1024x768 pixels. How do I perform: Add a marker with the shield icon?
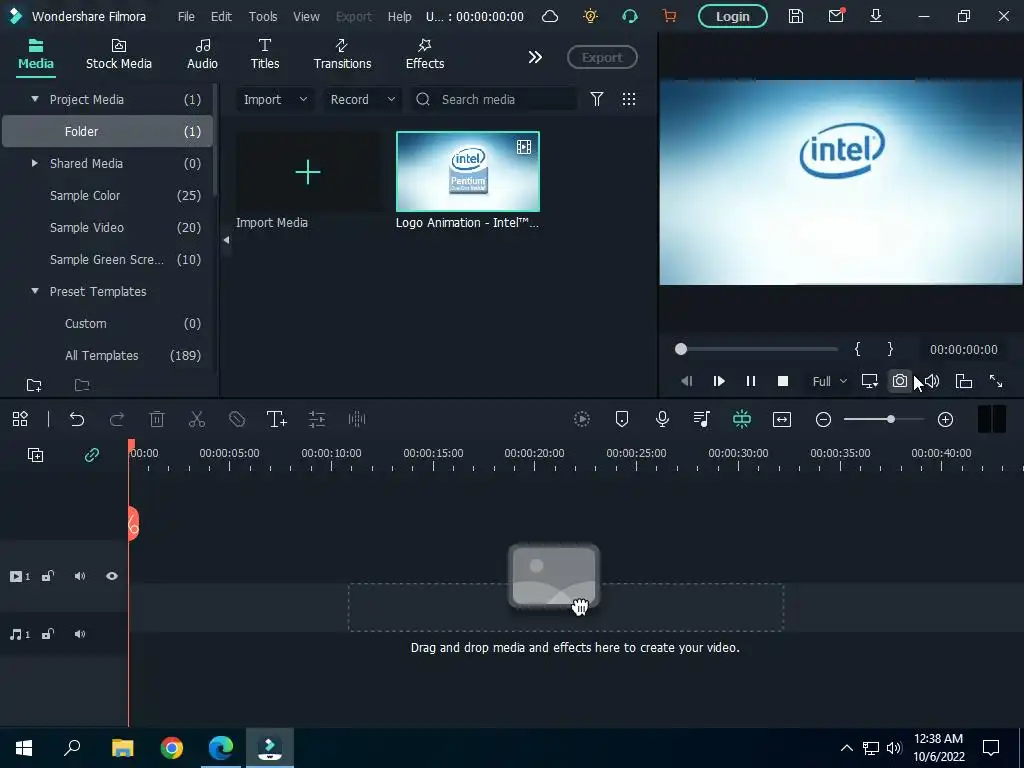click(622, 419)
